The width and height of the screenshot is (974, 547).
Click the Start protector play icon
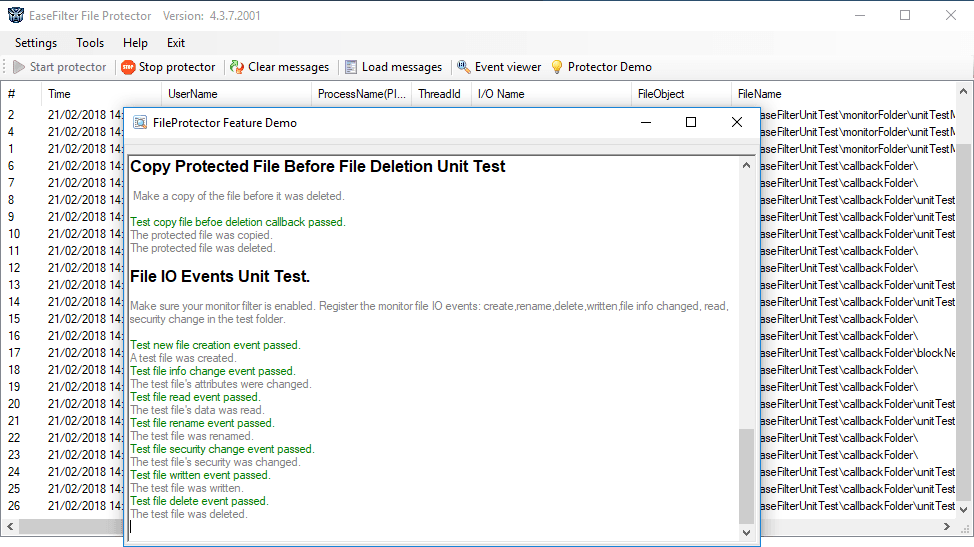19,67
